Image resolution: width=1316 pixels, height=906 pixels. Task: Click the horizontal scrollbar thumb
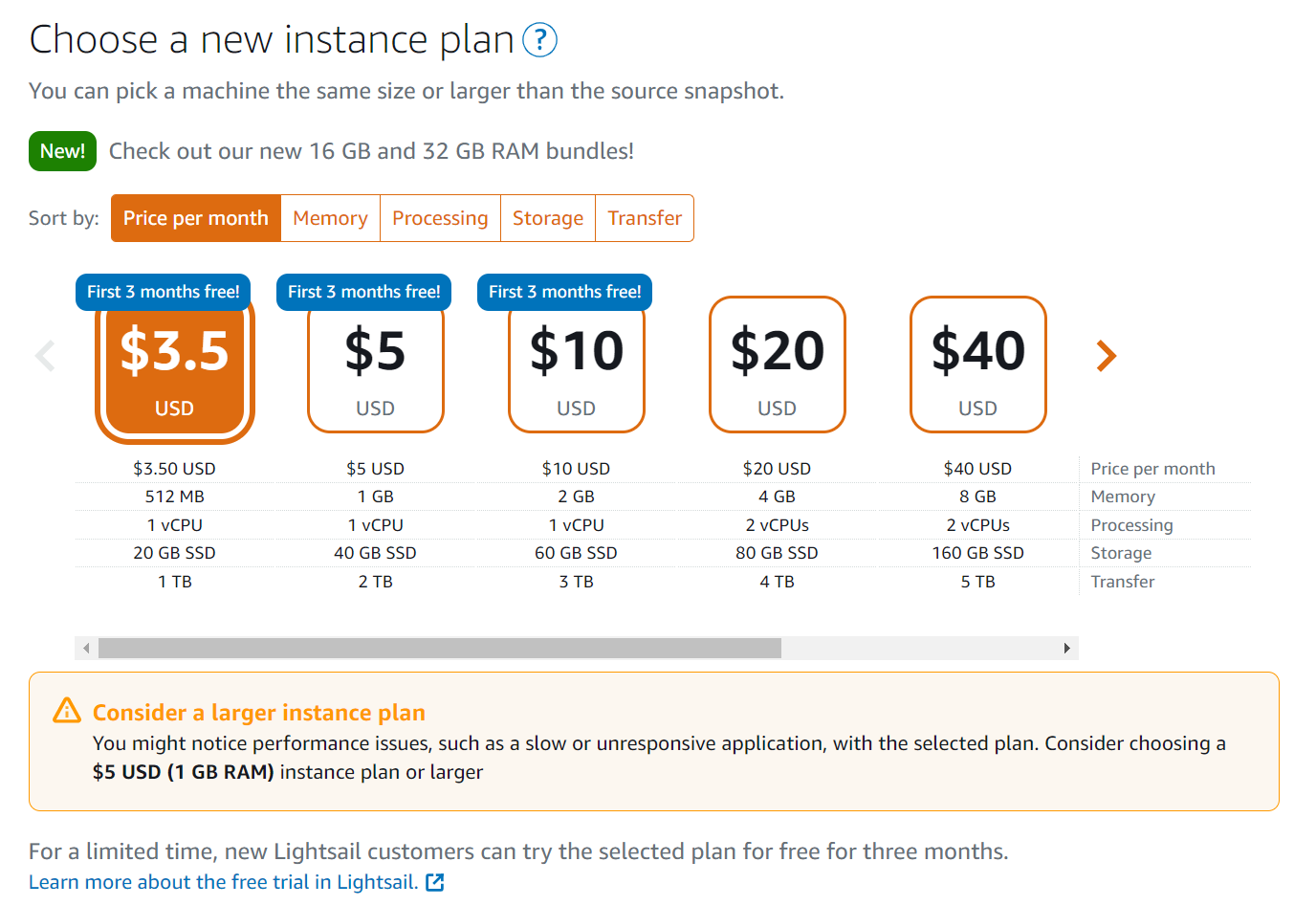[x=440, y=649]
